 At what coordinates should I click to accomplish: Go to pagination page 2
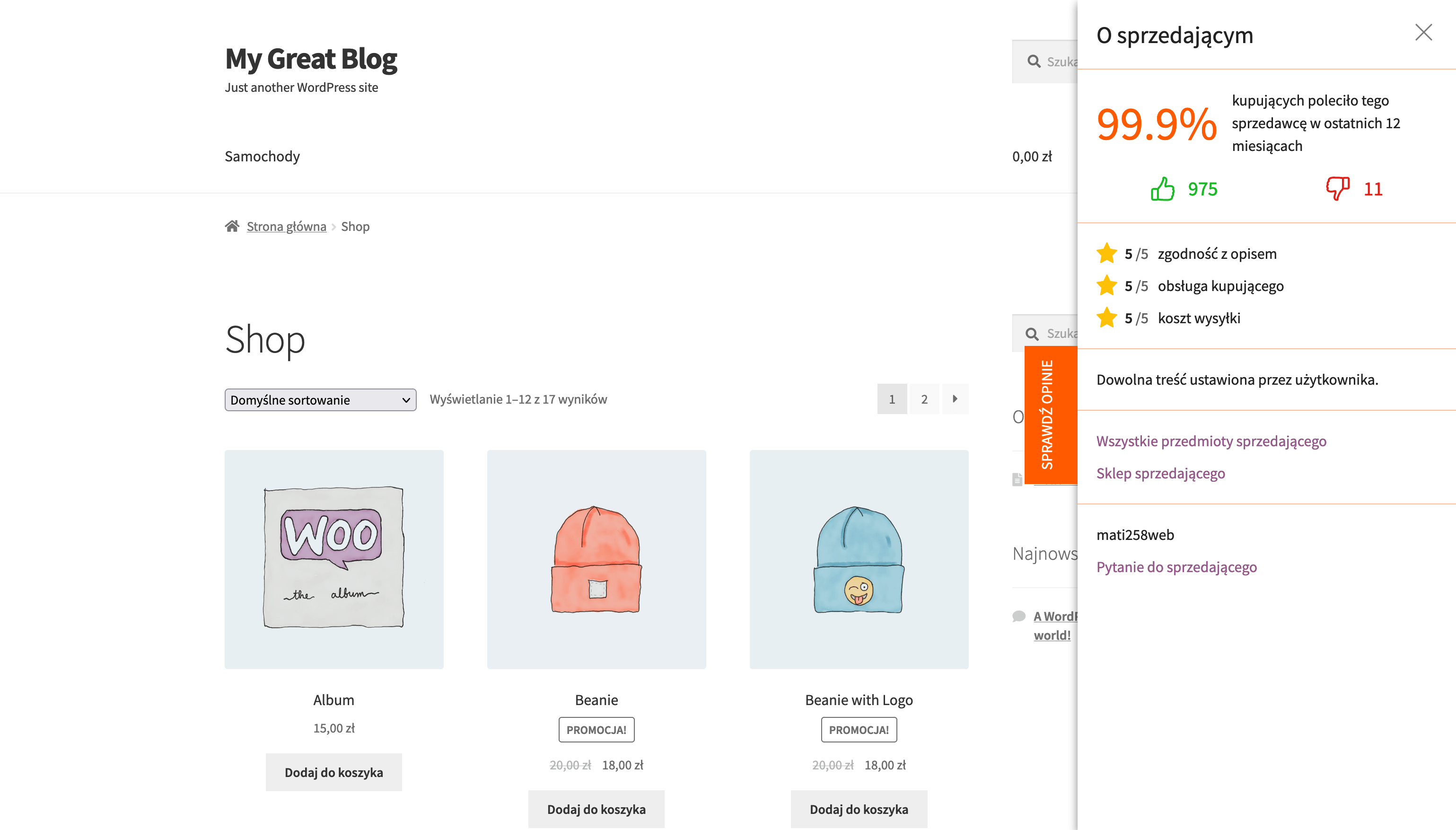coord(924,399)
